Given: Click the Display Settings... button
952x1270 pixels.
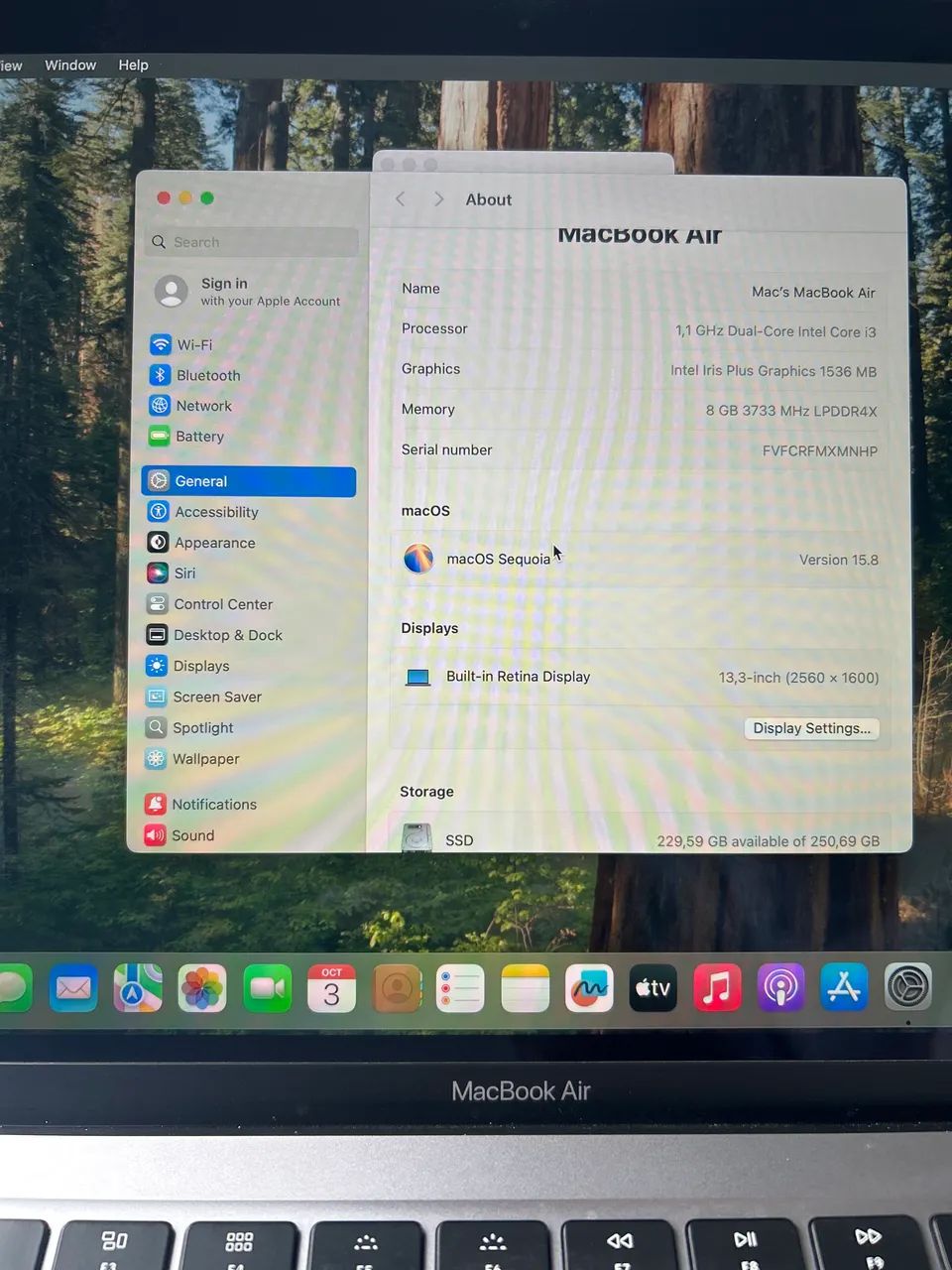Looking at the screenshot, I should pyautogui.click(x=811, y=728).
